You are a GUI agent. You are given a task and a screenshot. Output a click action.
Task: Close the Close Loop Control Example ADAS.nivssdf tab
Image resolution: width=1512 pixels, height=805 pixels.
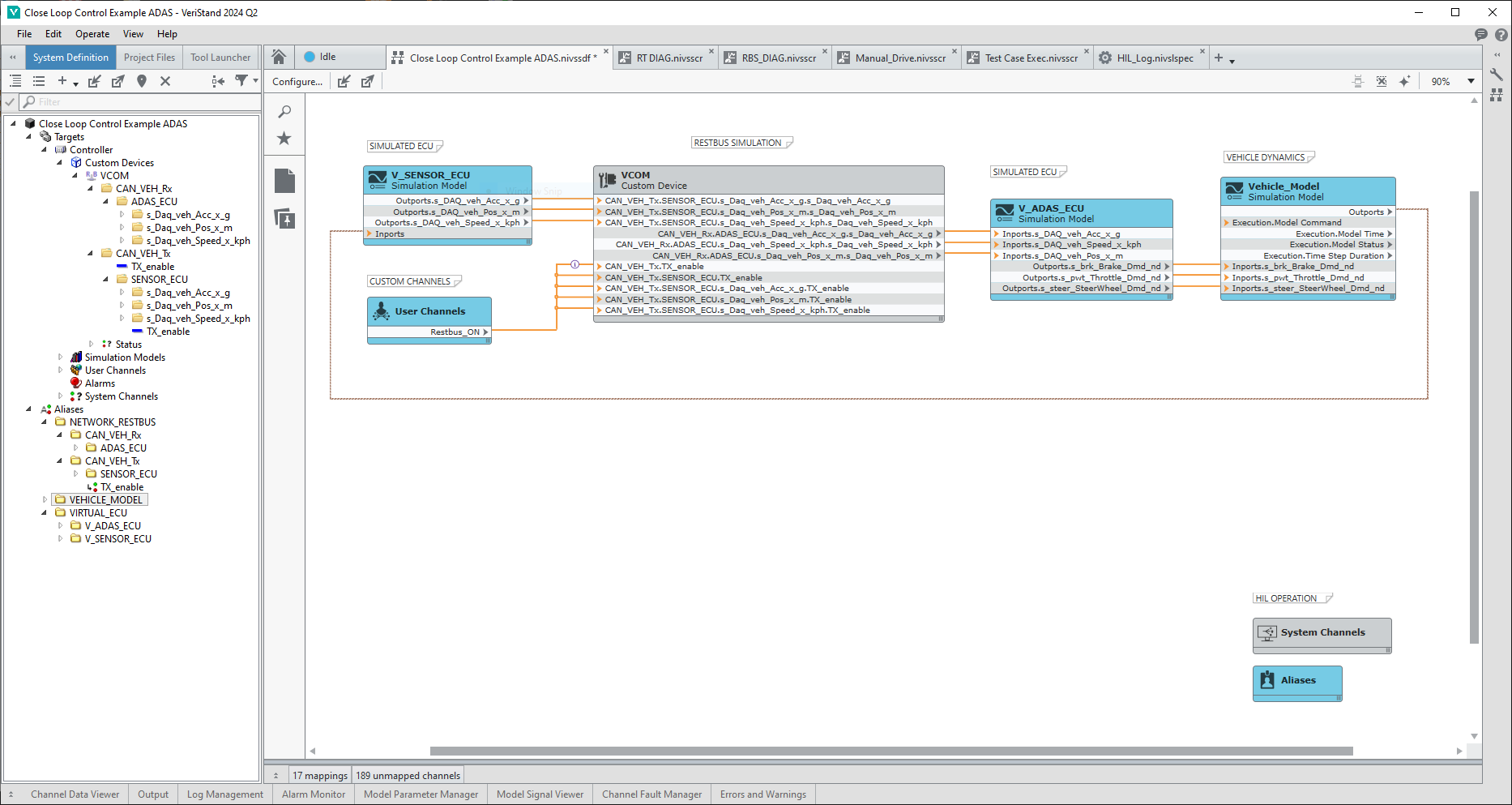(x=605, y=51)
